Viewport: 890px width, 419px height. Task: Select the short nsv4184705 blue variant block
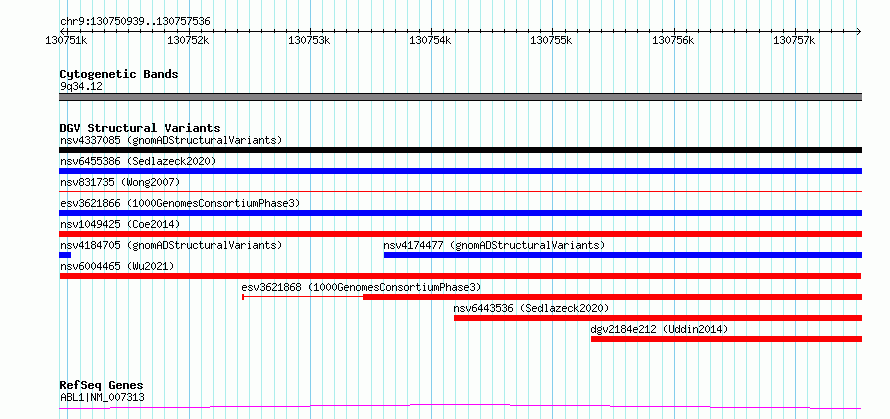pyautogui.click(x=65, y=255)
